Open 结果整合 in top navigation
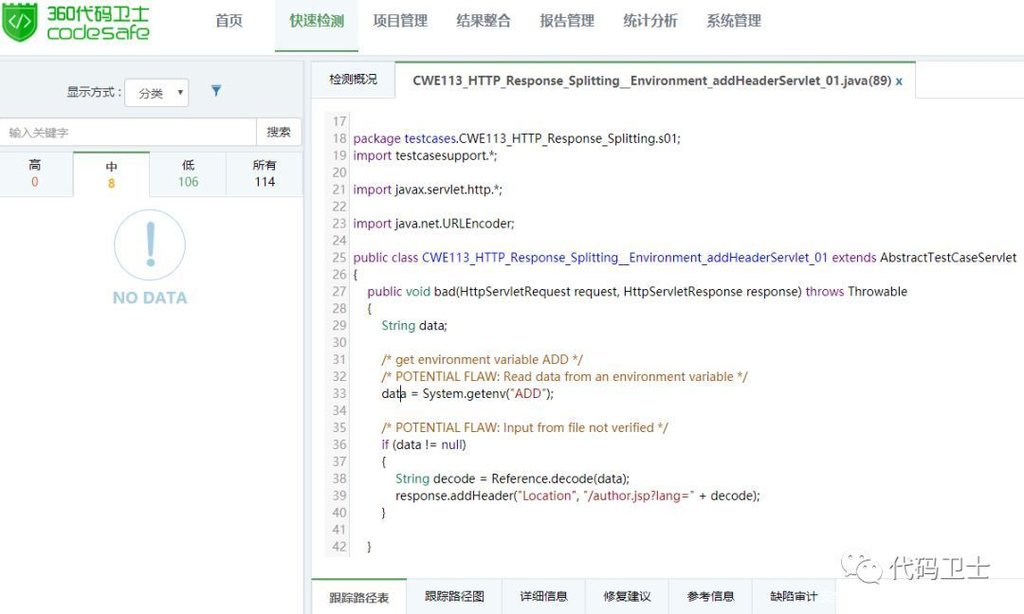 coord(483,21)
